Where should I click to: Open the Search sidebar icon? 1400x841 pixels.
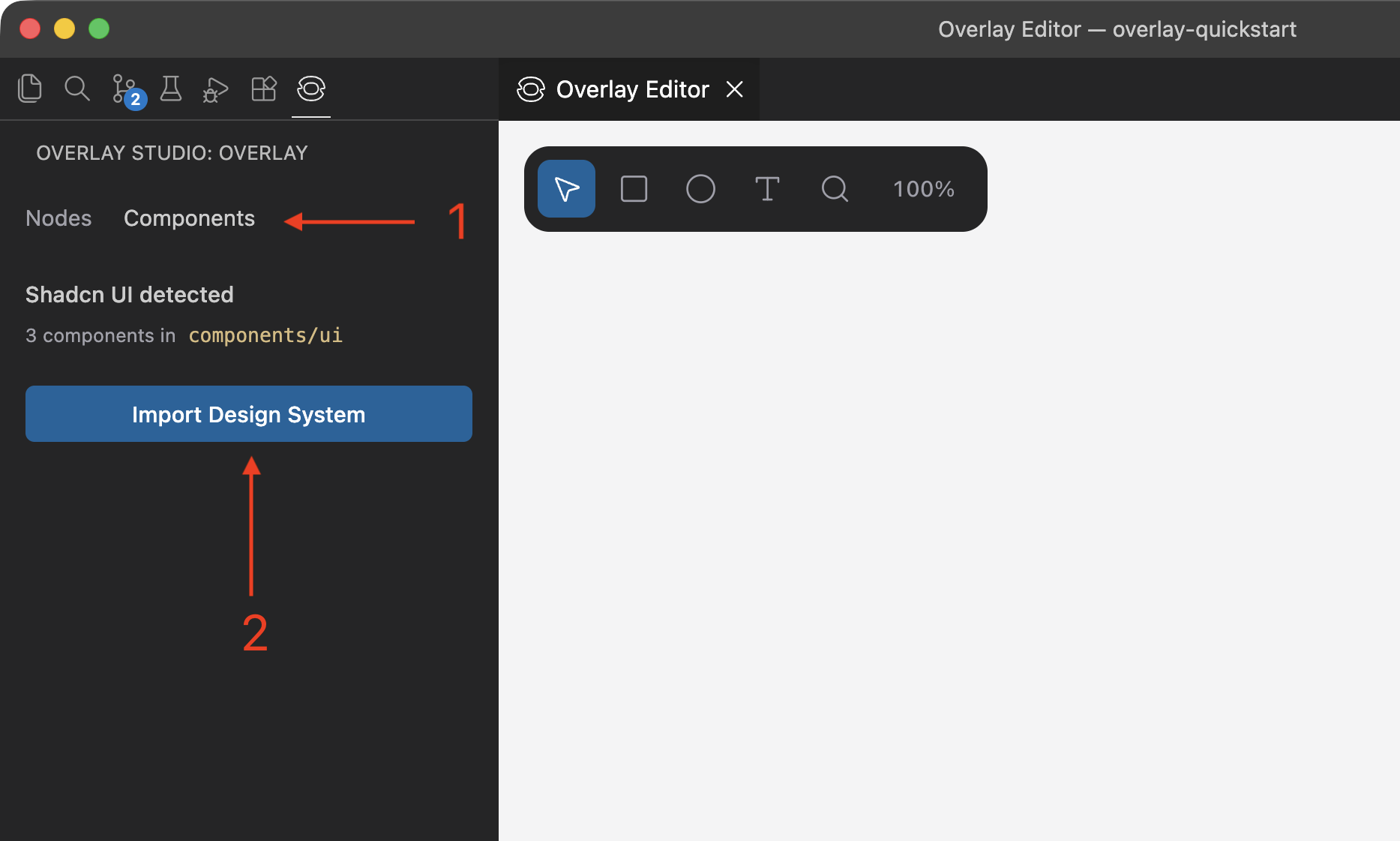coord(76,89)
